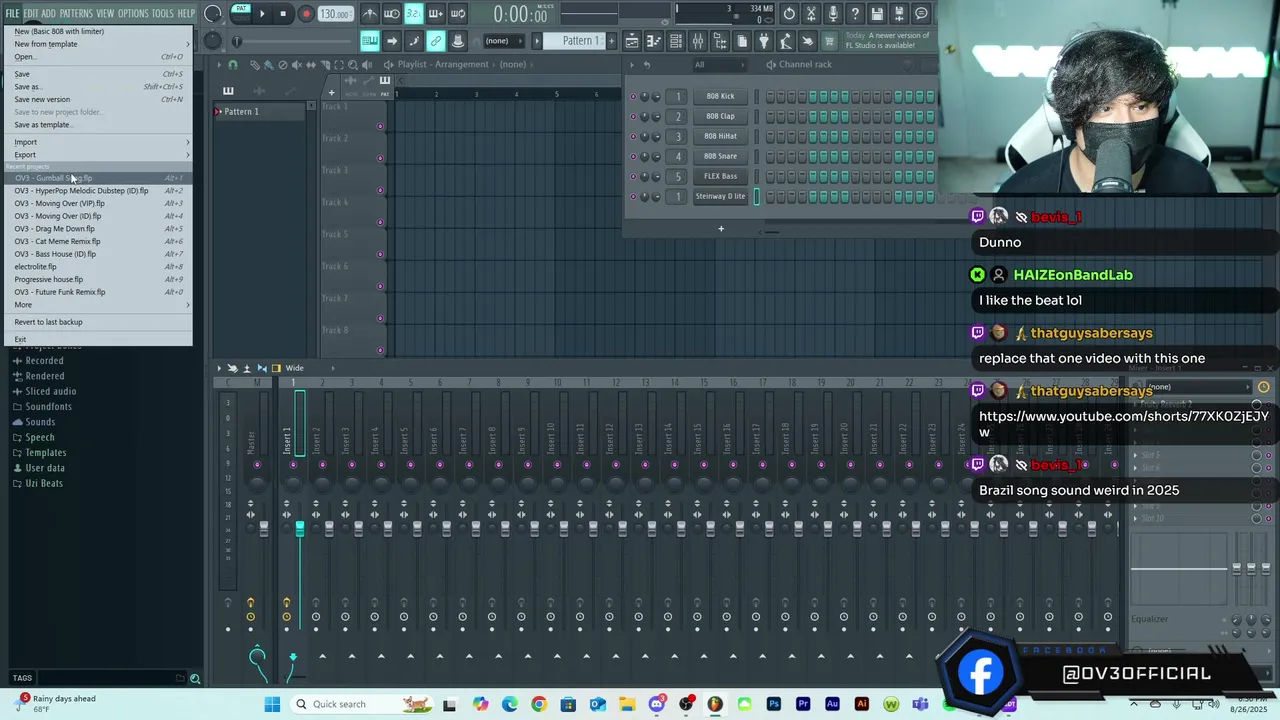Open the PATTERNS menu in menu bar
Viewport: 1280px width, 720px height.
coord(76,13)
